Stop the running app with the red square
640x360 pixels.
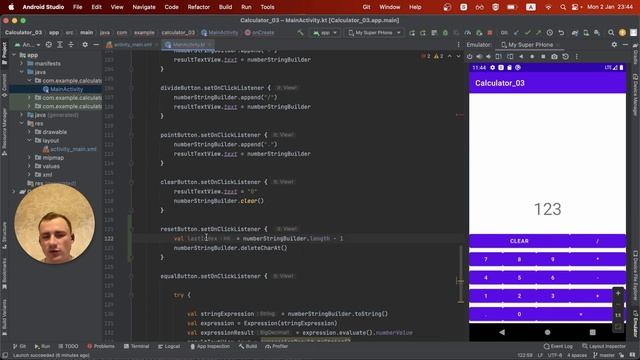click(x=490, y=33)
